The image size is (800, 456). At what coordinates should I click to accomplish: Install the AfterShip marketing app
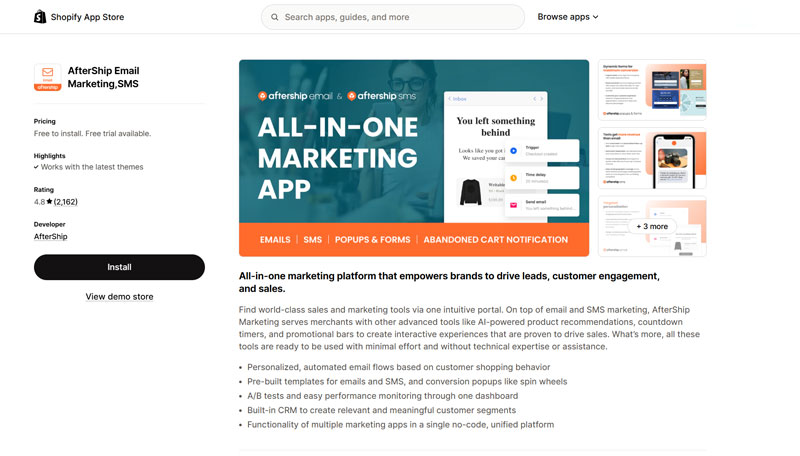(x=119, y=267)
